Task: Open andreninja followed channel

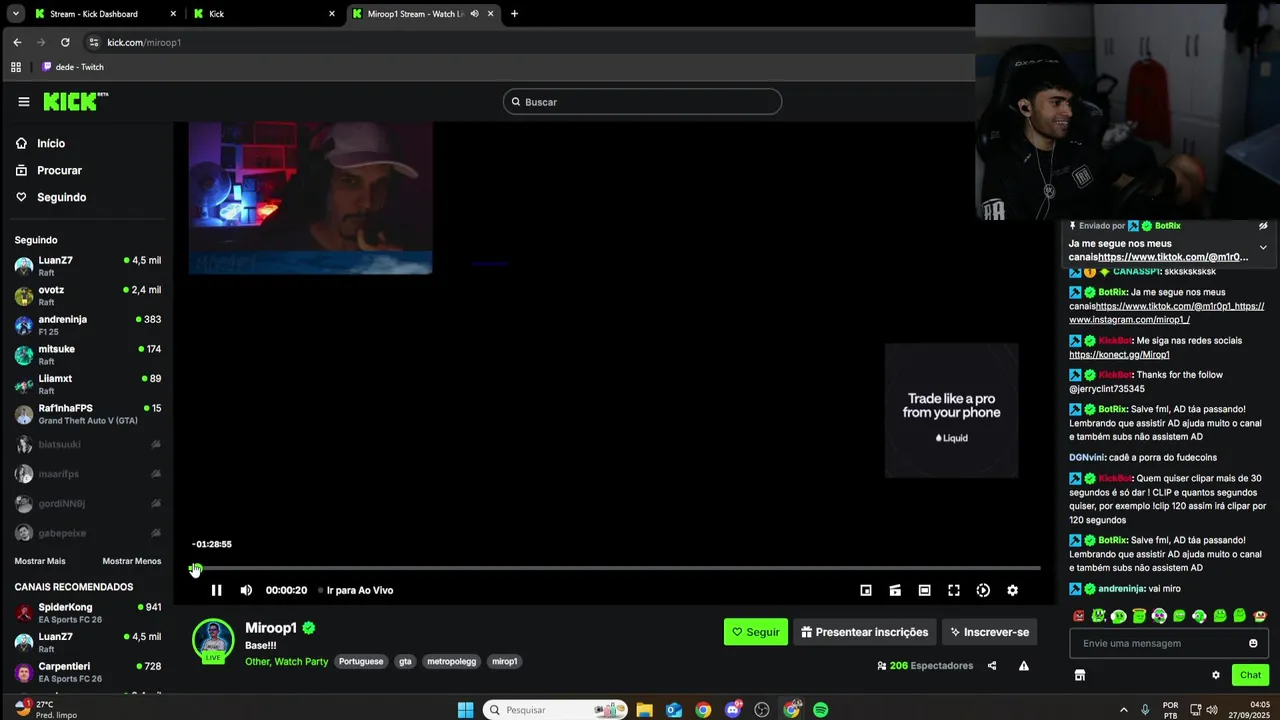Action: (87, 325)
